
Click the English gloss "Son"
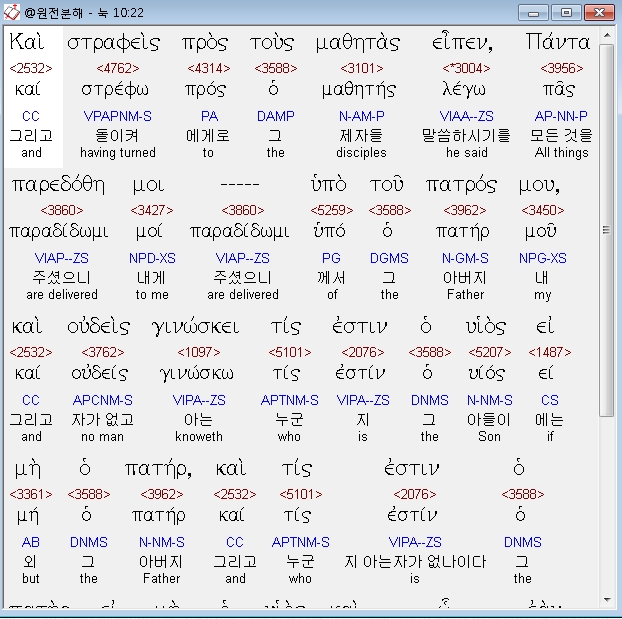490,436
